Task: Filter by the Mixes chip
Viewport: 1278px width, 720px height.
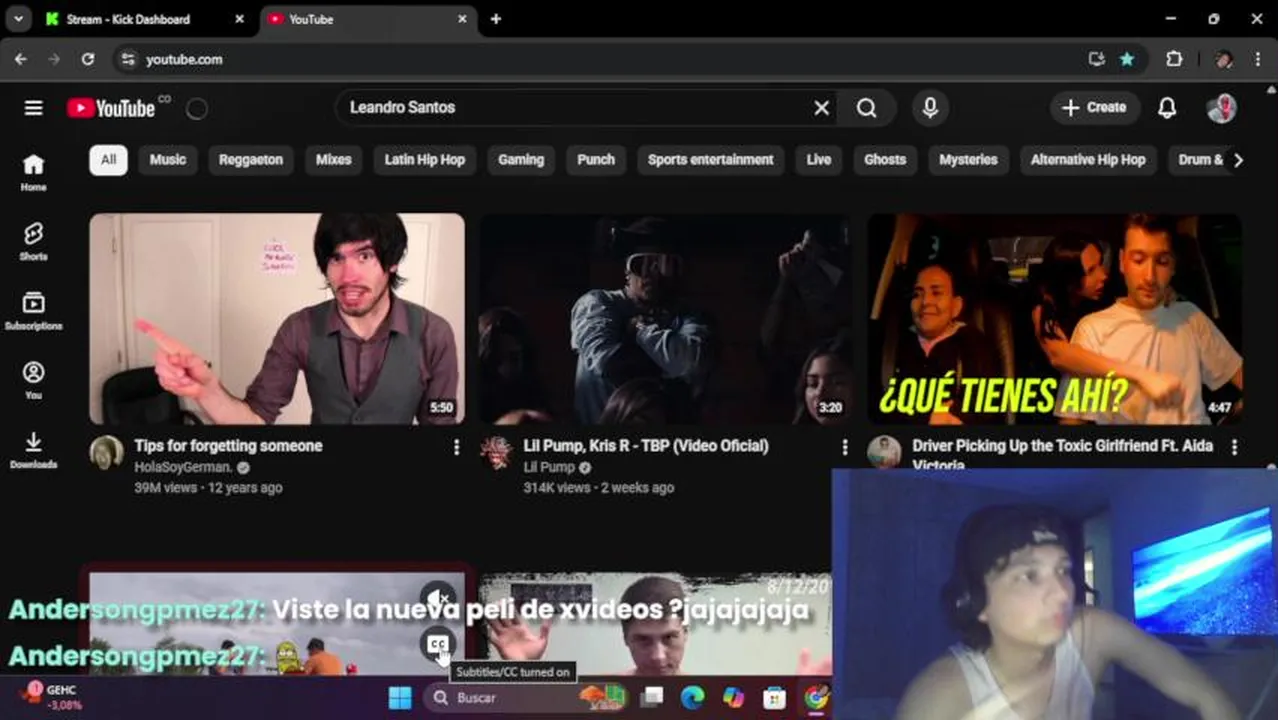Action: [334, 160]
